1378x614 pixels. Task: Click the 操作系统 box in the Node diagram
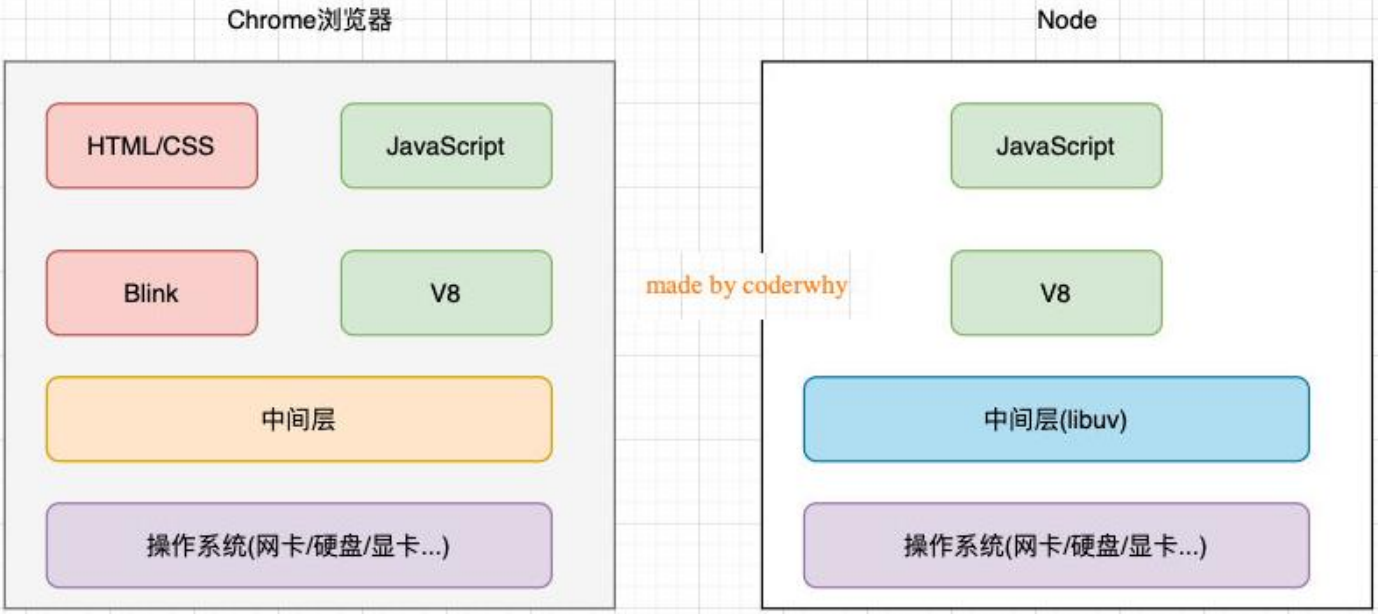1056,546
